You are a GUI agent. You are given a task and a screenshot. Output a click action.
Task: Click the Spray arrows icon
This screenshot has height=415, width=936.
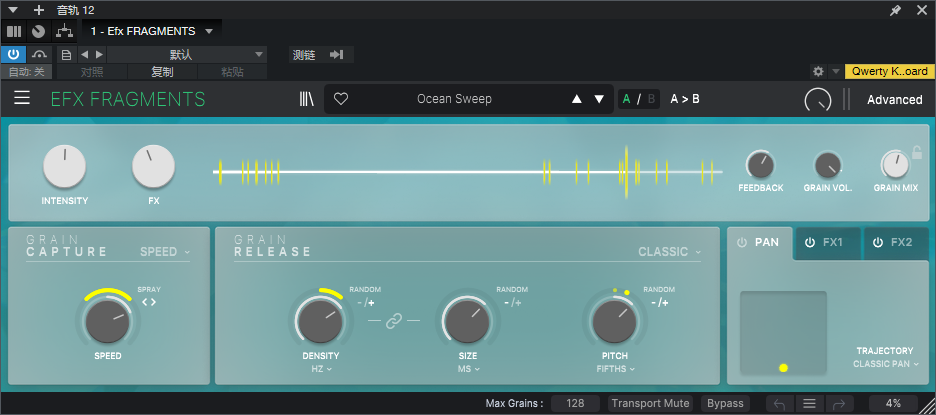[x=149, y=302]
